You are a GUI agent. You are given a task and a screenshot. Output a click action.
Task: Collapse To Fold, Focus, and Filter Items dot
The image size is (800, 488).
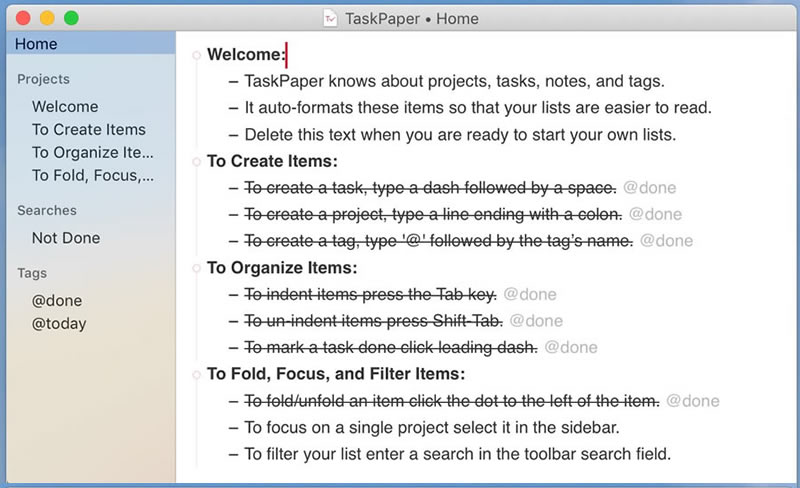click(x=196, y=375)
